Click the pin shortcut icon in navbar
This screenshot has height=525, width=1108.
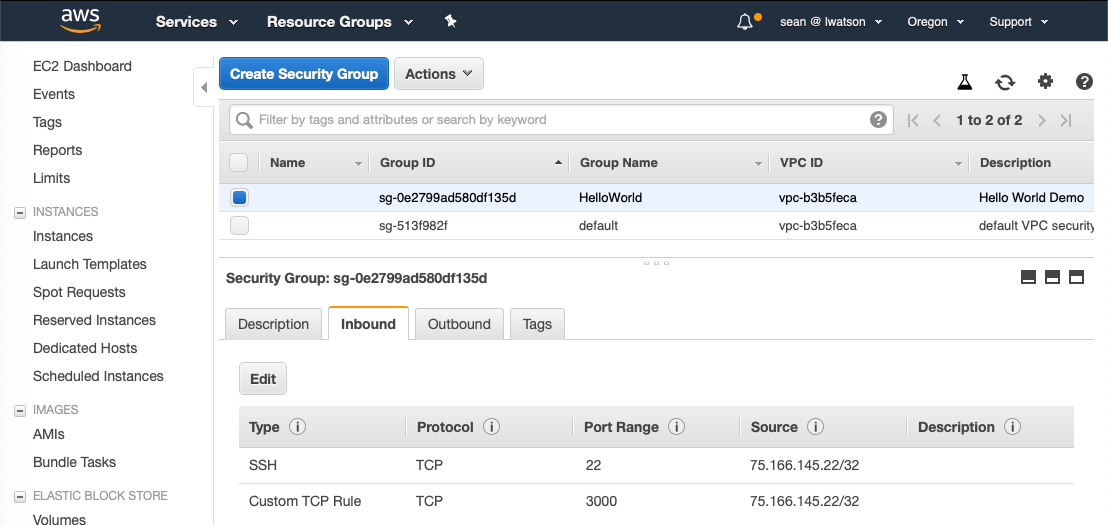pos(450,21)
